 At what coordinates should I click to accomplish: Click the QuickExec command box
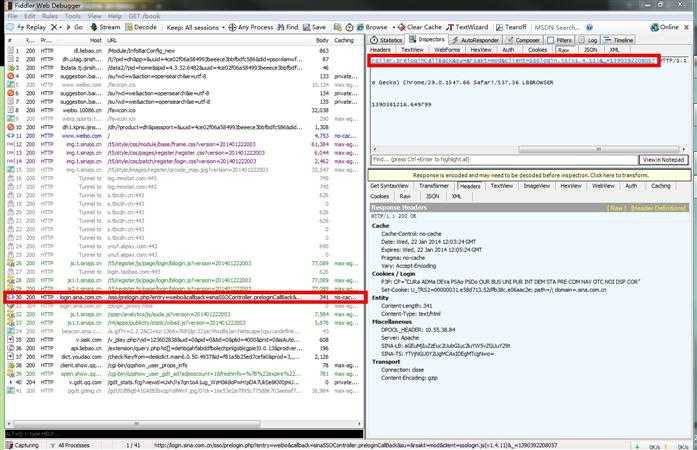coord(184,434)
